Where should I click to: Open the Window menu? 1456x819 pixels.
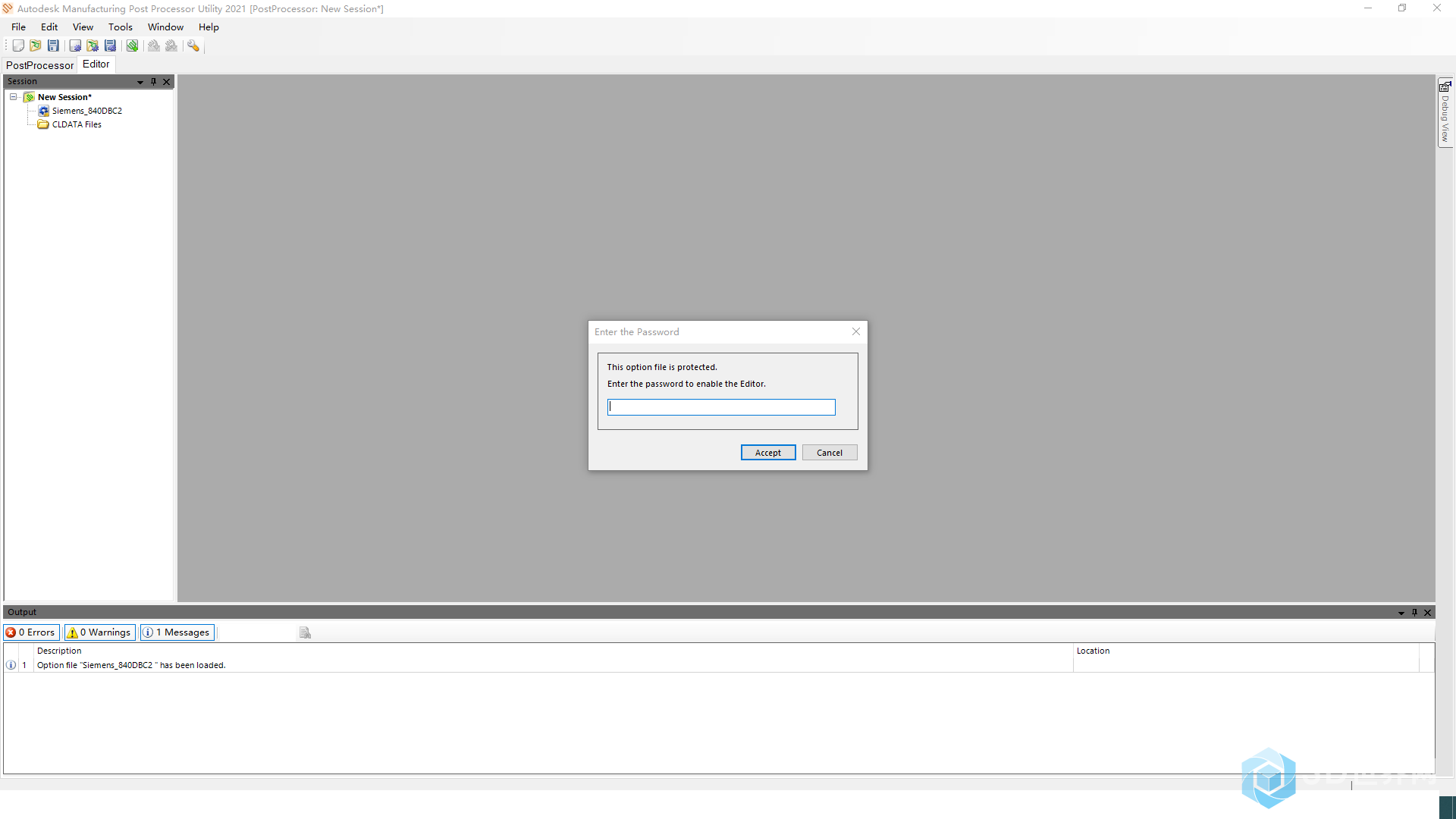[x=165, y=27]
